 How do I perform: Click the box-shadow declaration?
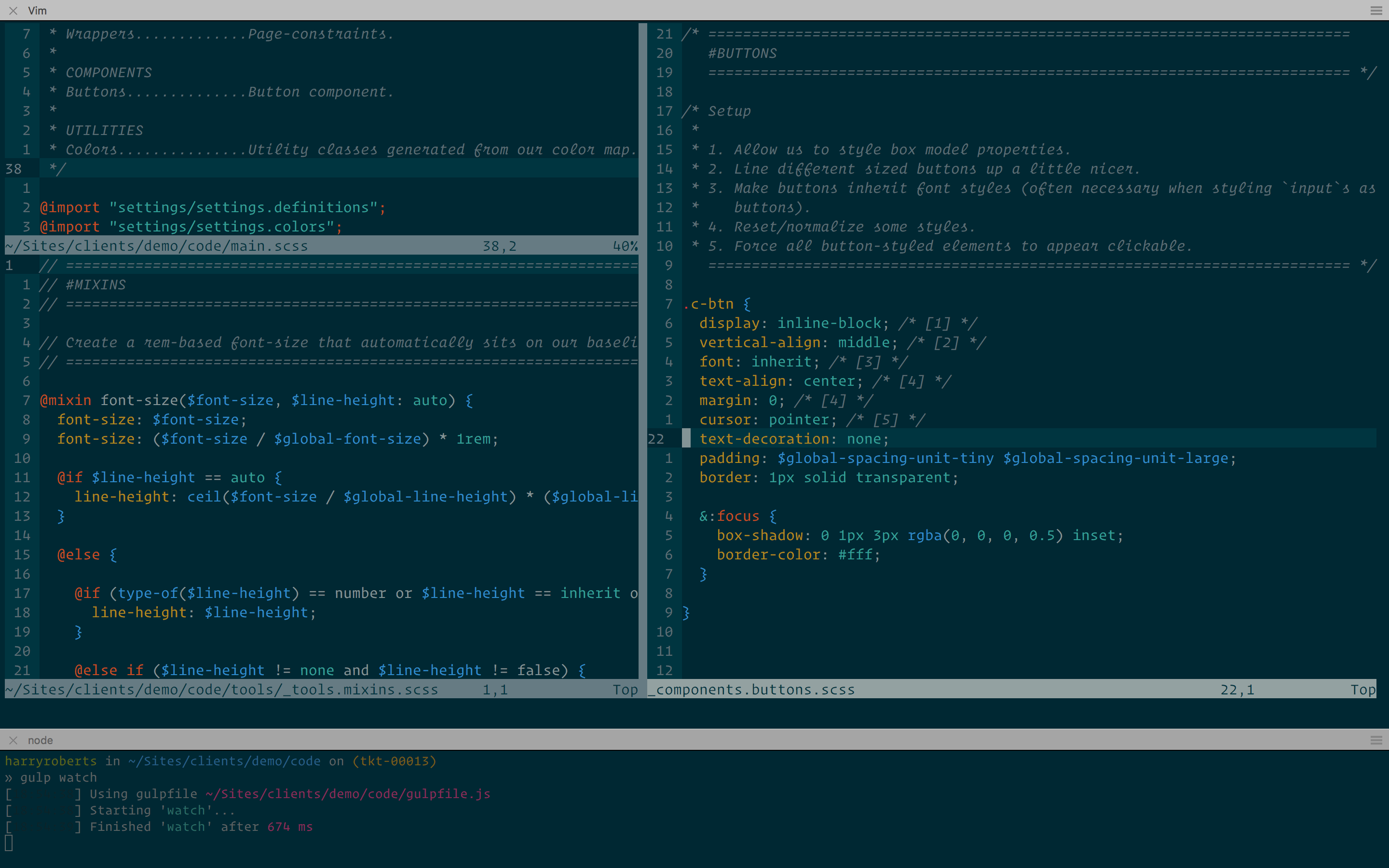[920, 536]
